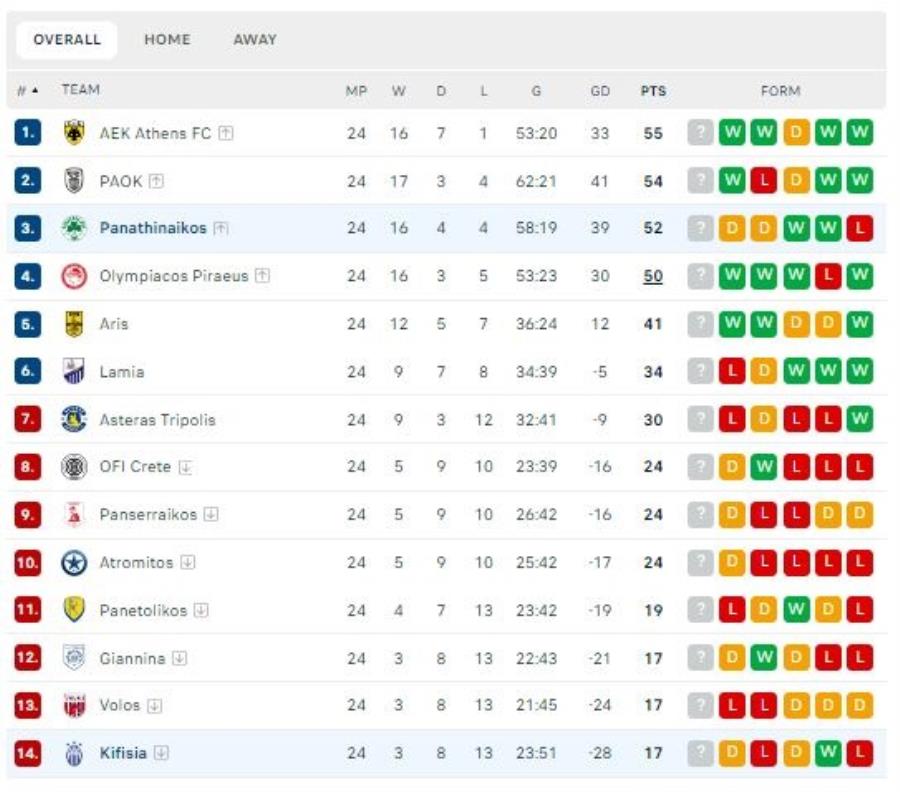Screen dimensions: 900x792
Task: Click the Atromitos blue star logo
Action: point(74,563)
